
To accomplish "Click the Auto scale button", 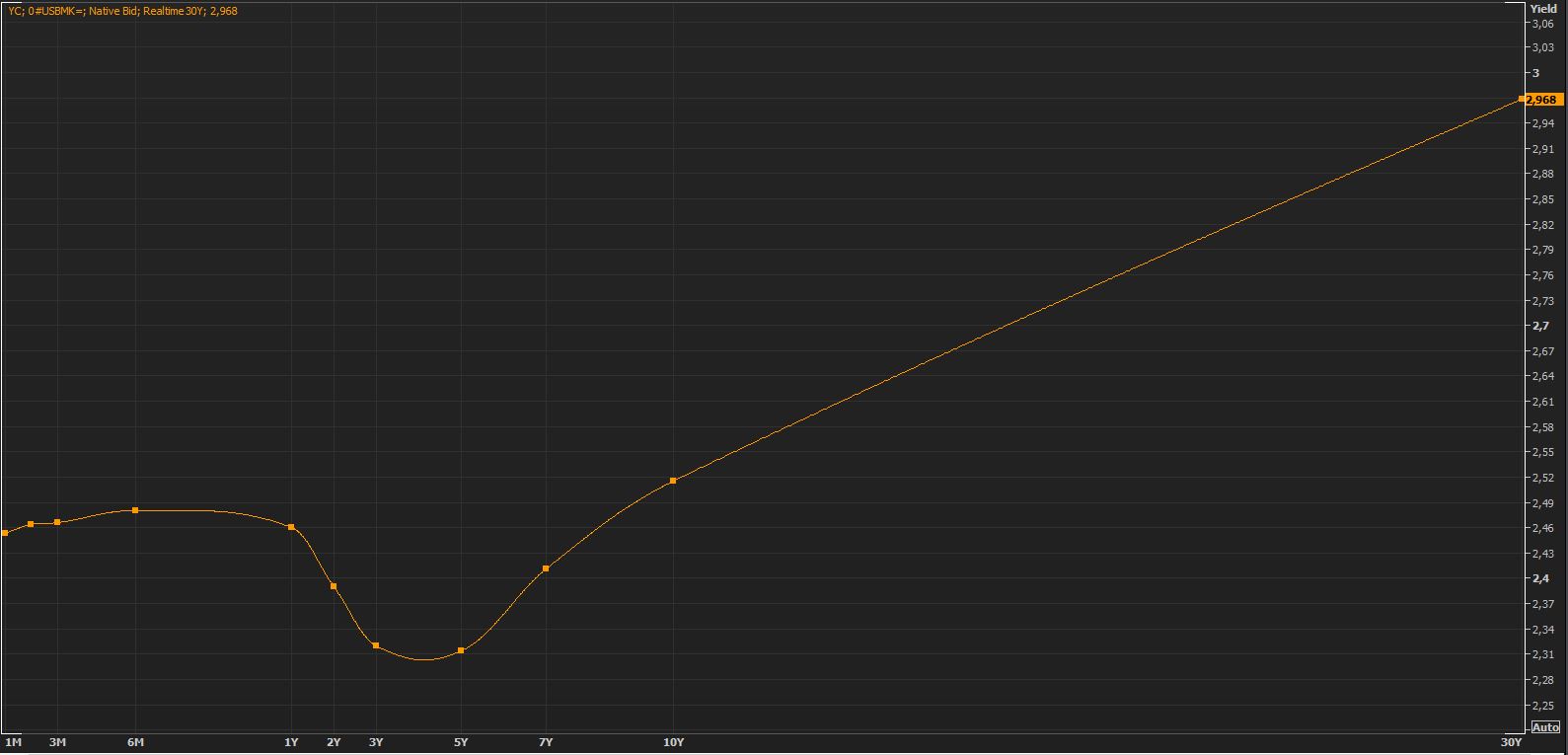I will click(x=1545, y=727).
